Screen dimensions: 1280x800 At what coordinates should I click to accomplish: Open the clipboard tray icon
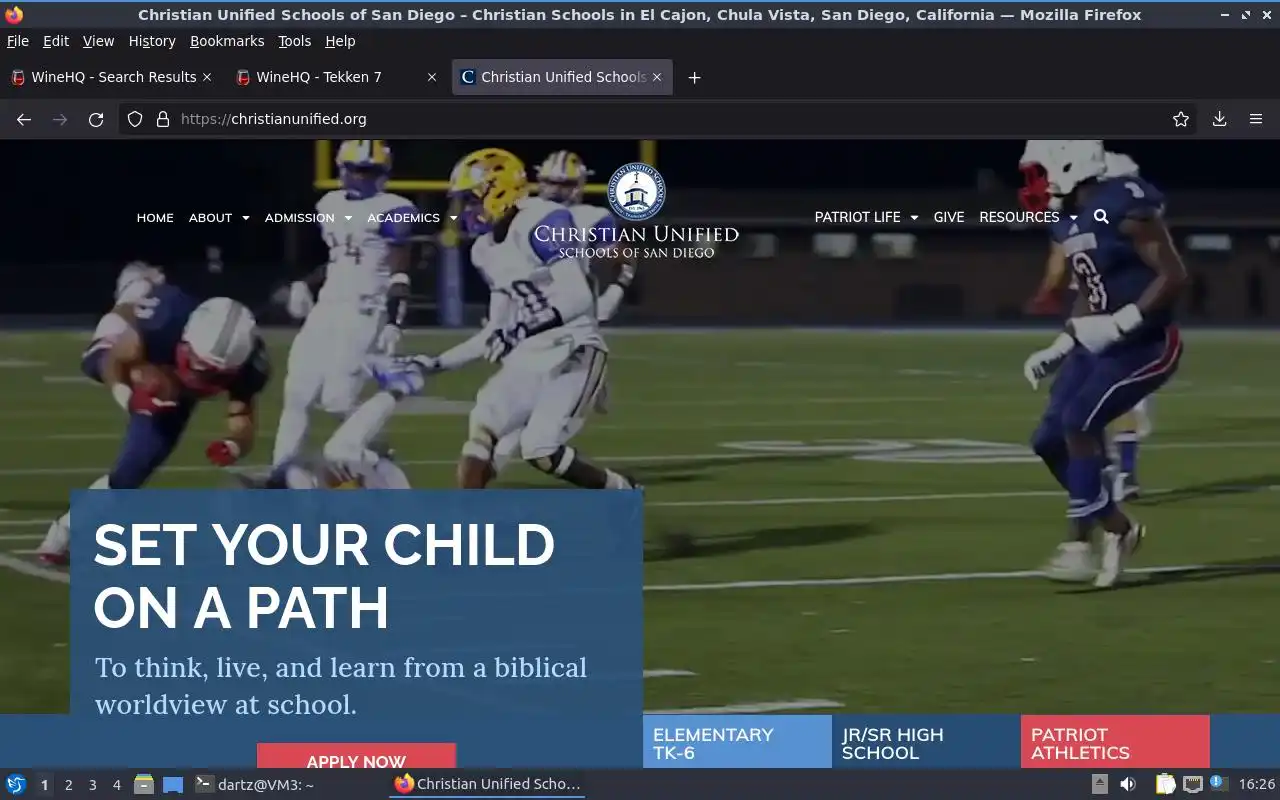click(x=1165, y=785)
